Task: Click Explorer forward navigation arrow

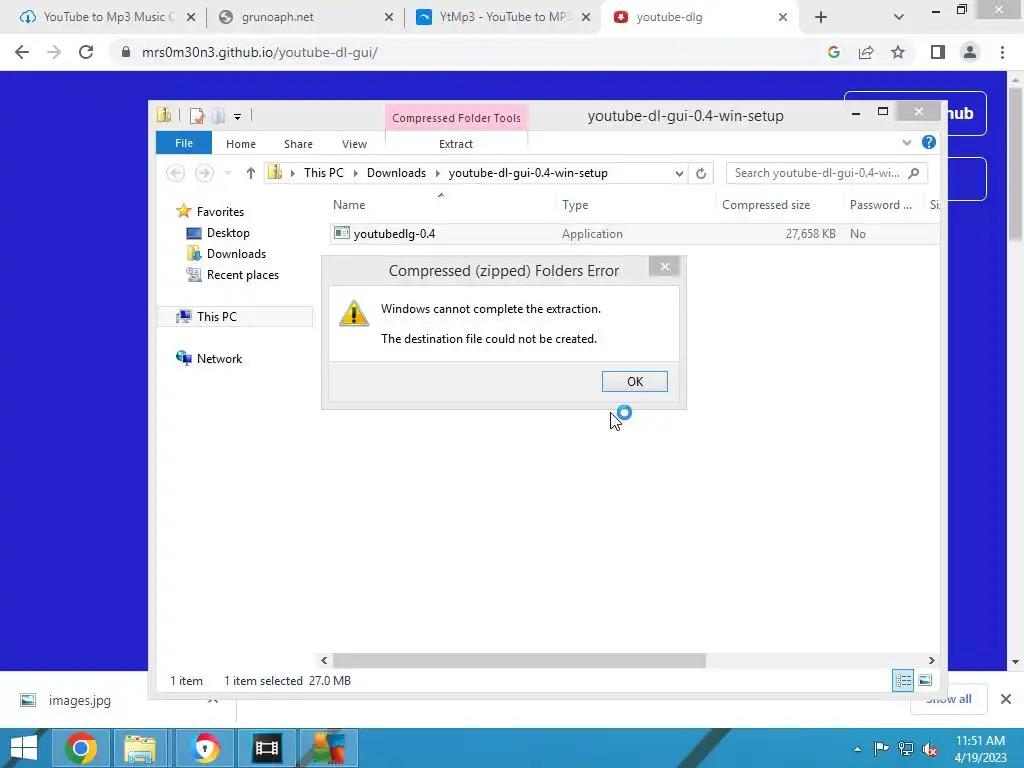Action: [x=204, y=173]
